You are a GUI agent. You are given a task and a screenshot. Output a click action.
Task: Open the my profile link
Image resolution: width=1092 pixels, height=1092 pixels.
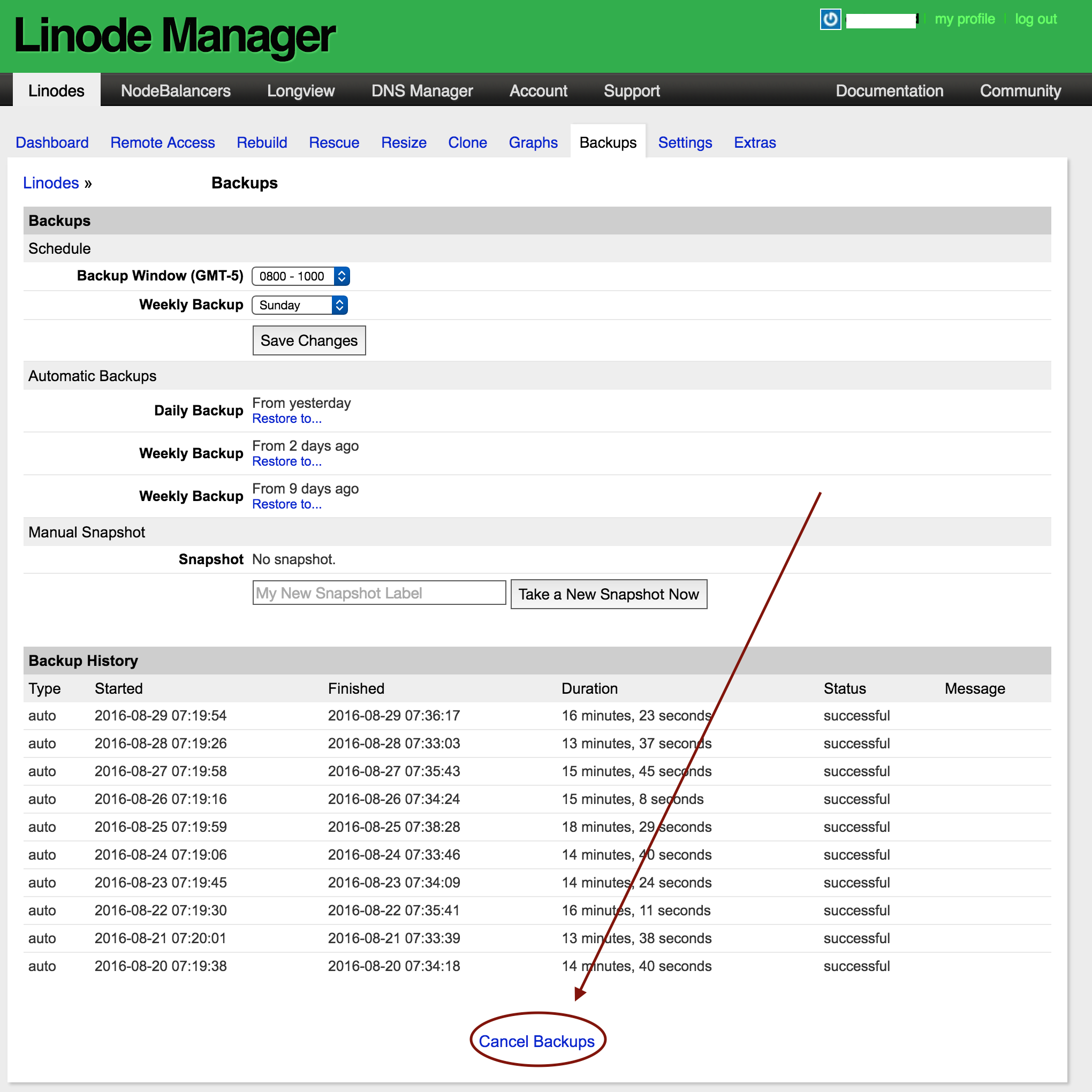(x=964, y=19)
